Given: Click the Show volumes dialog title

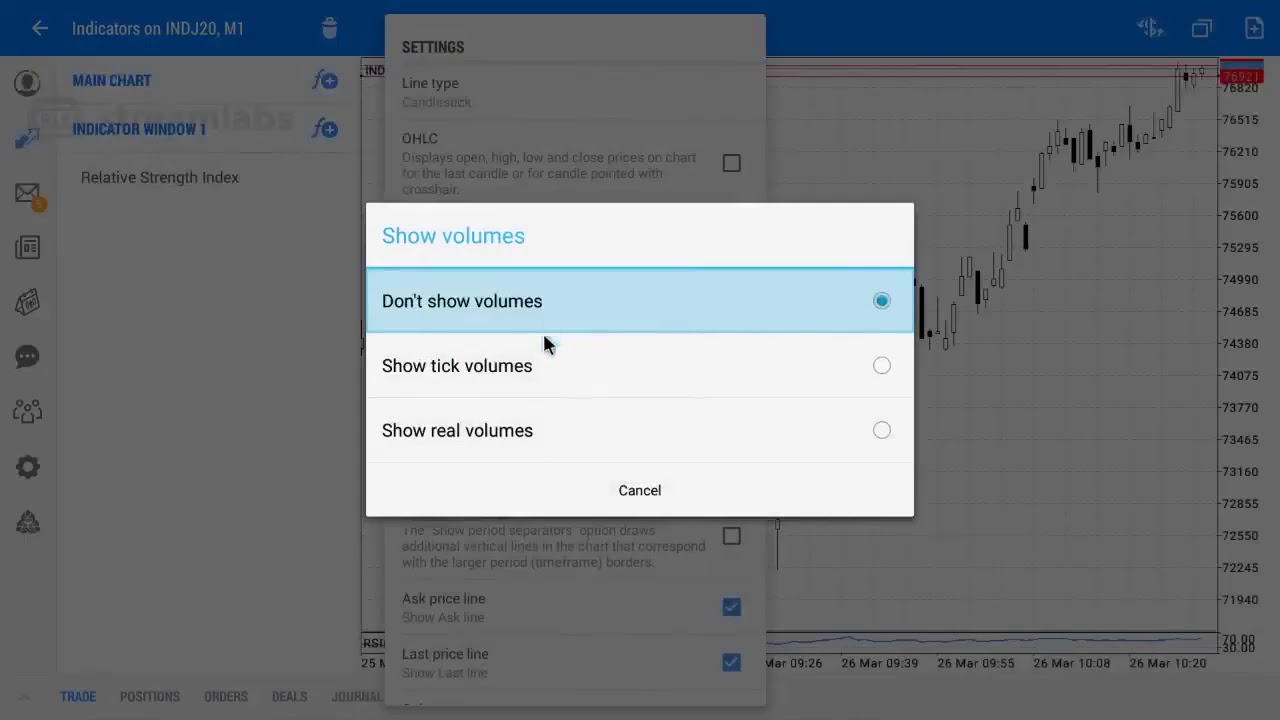Looking at the screenshot, I should (x=453, y=236).
